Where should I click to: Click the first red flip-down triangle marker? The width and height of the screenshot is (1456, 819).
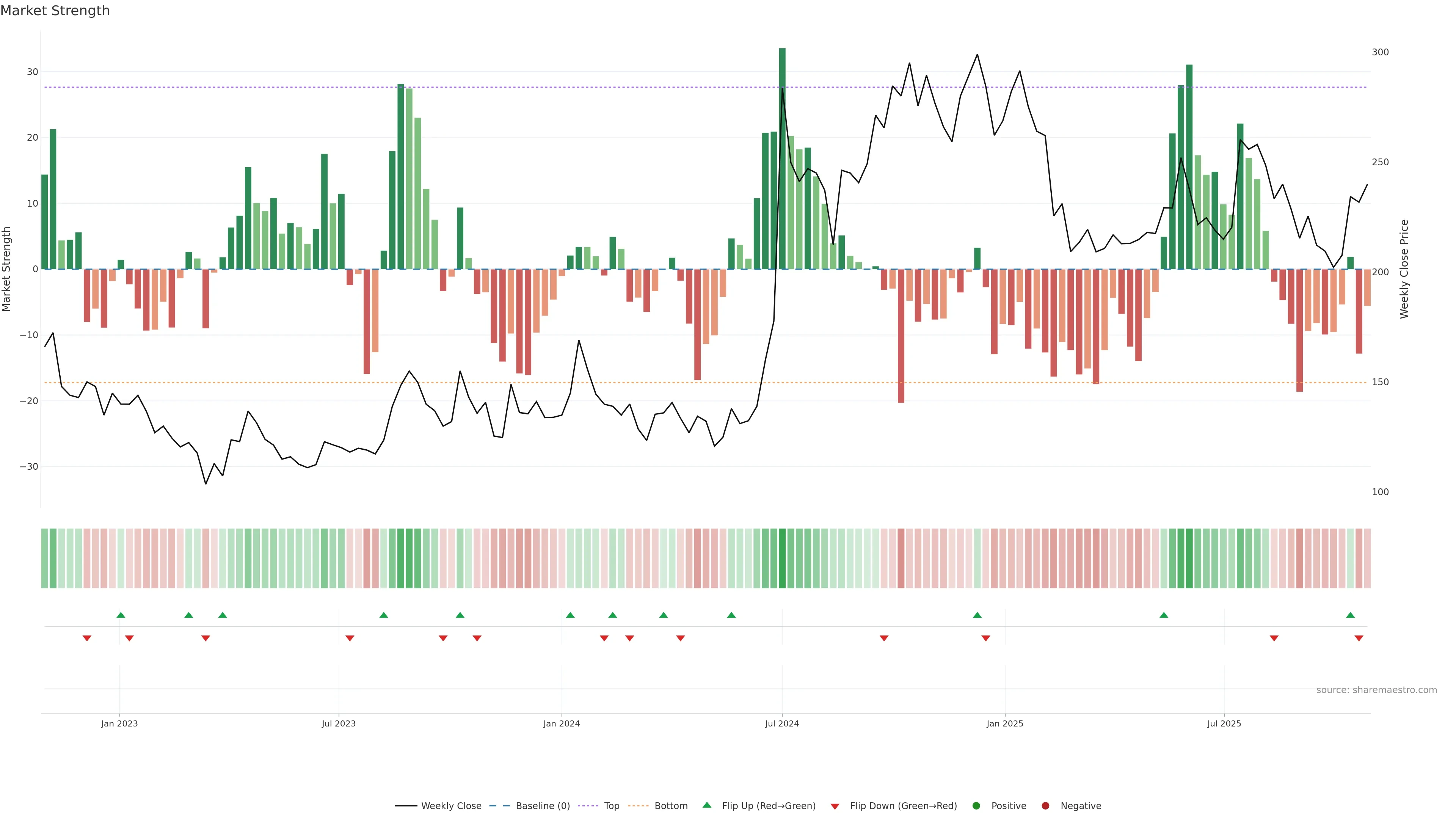87,638
